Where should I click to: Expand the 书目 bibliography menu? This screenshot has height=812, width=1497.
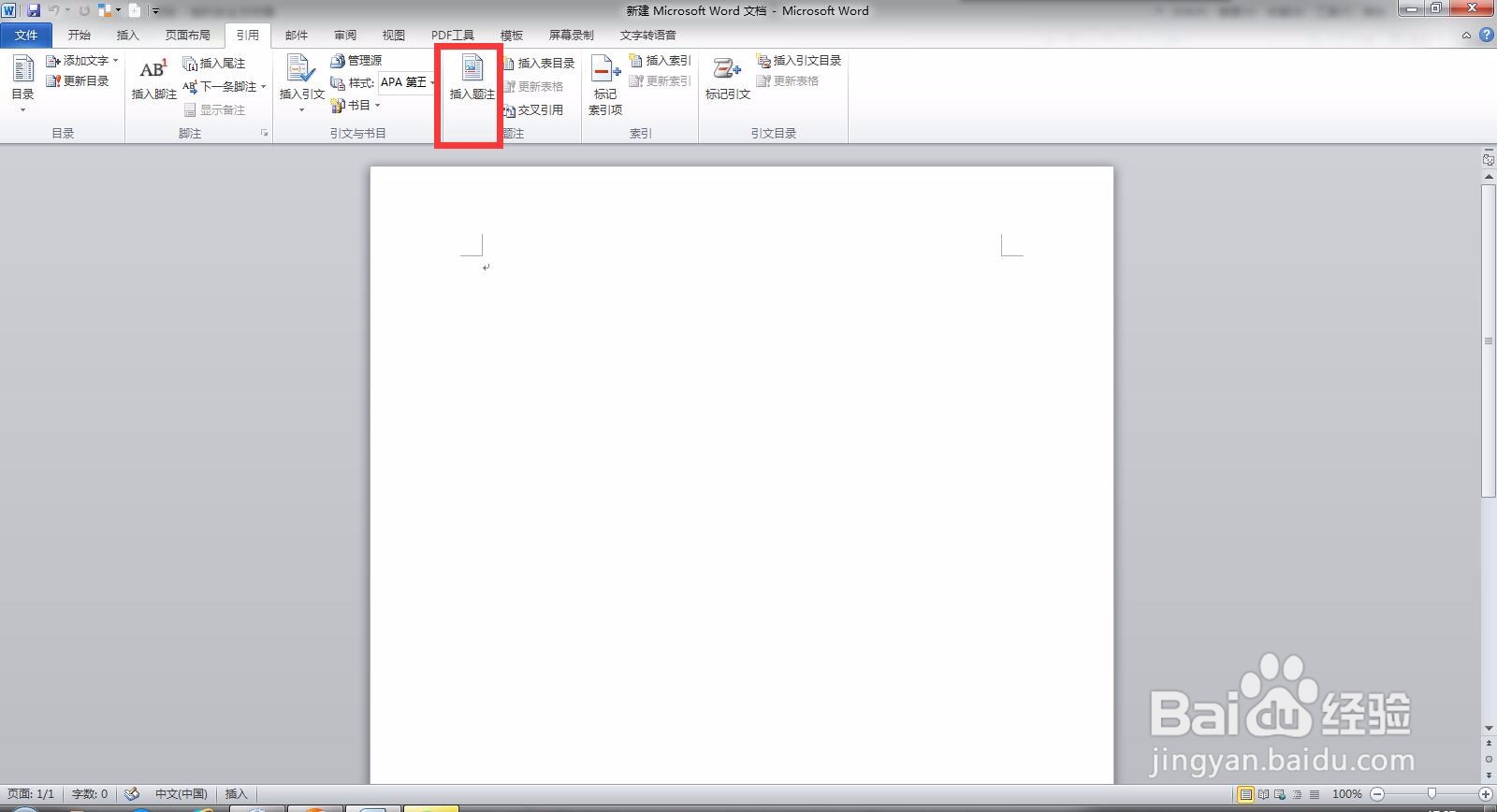tap(356, 106)
